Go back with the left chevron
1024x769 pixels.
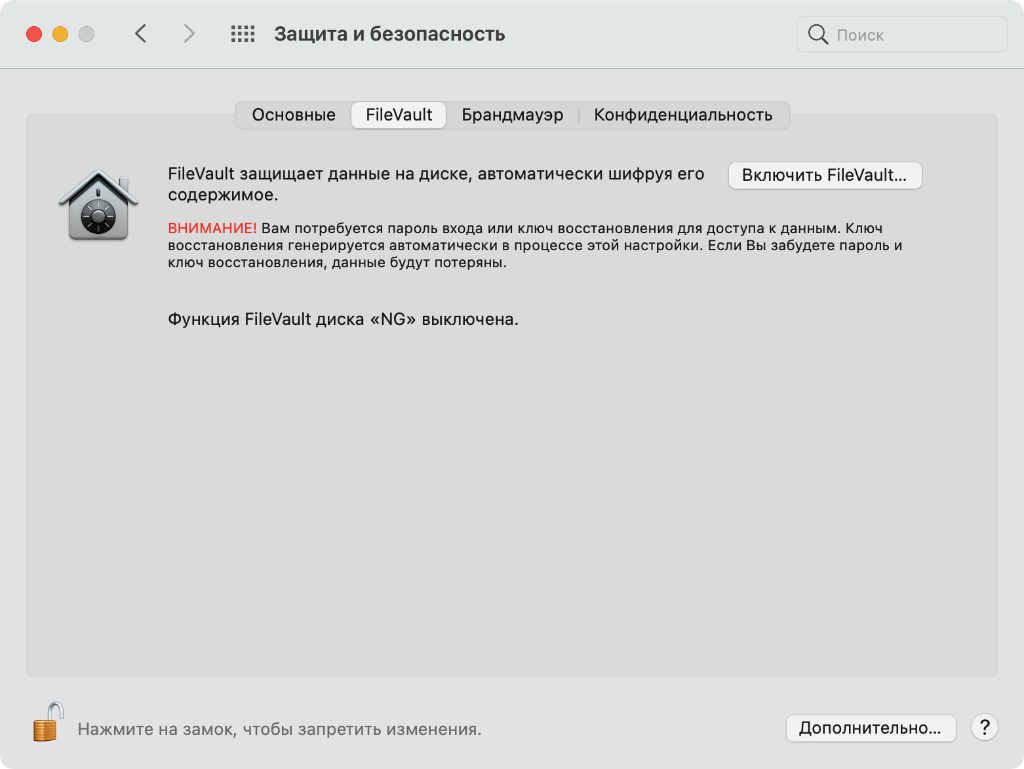click(141, 34)
